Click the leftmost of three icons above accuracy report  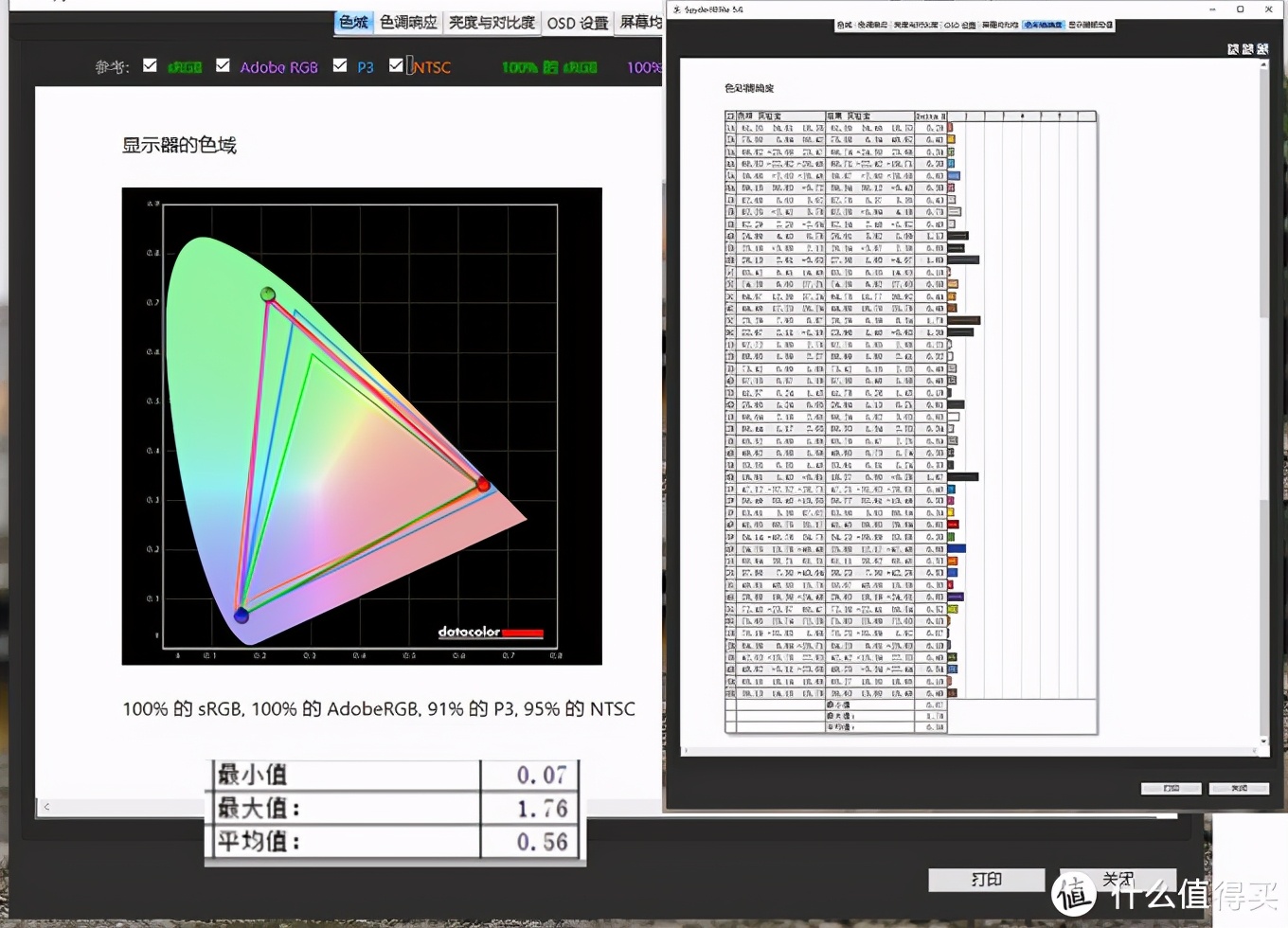tap(1233, 49)
